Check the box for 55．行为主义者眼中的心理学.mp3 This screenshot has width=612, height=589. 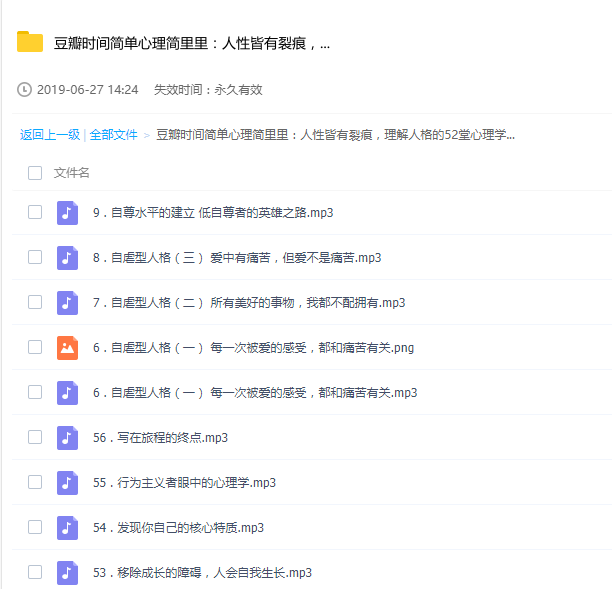(35, 482)
